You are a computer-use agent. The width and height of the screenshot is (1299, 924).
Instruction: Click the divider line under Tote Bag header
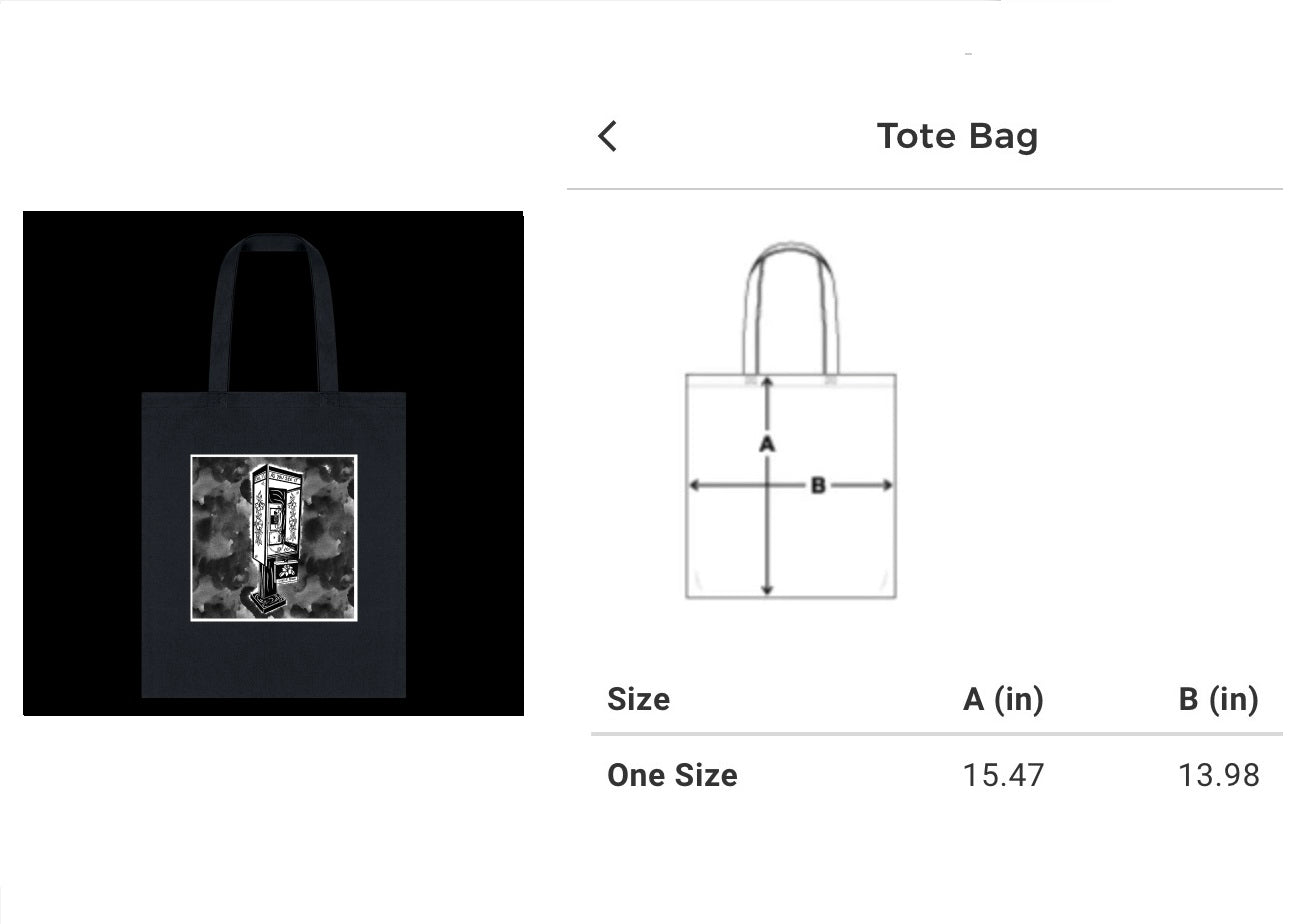coord(924,188)
